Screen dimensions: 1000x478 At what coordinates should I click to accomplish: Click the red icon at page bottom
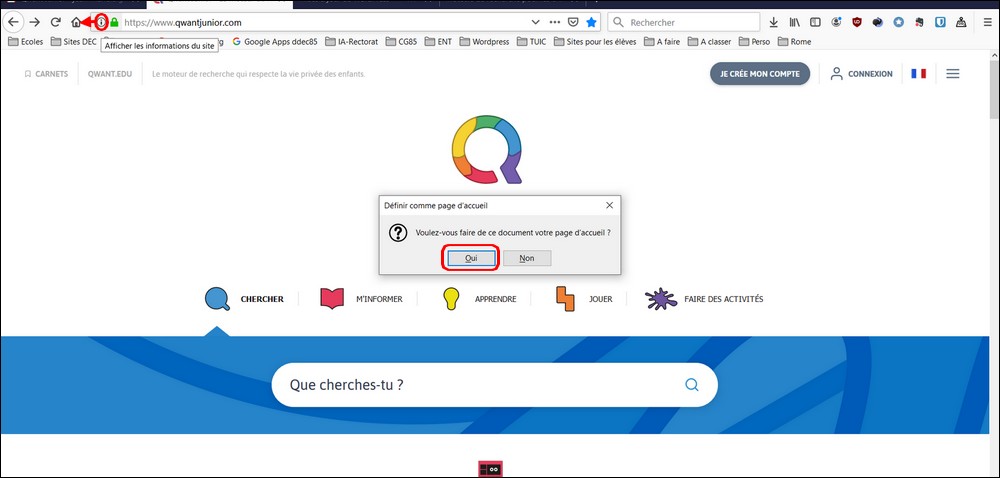pos(490,469)
